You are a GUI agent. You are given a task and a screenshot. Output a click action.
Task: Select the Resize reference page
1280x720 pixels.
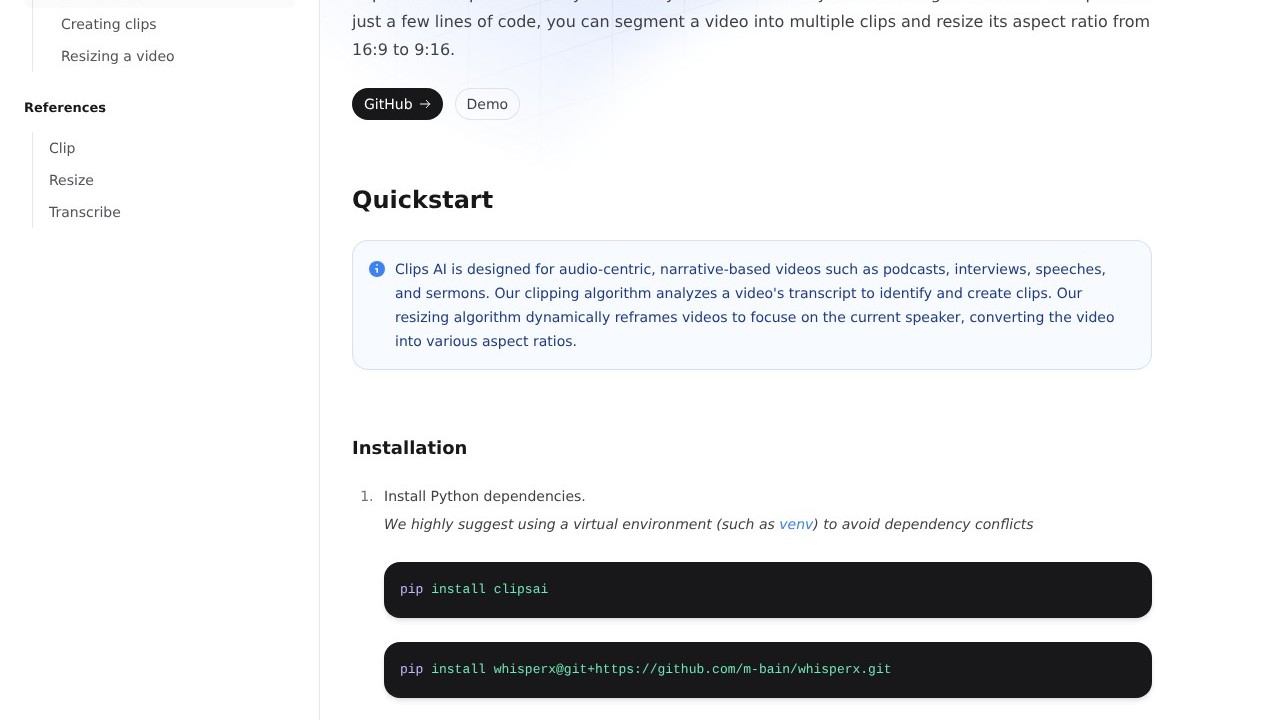click(71, 180)
